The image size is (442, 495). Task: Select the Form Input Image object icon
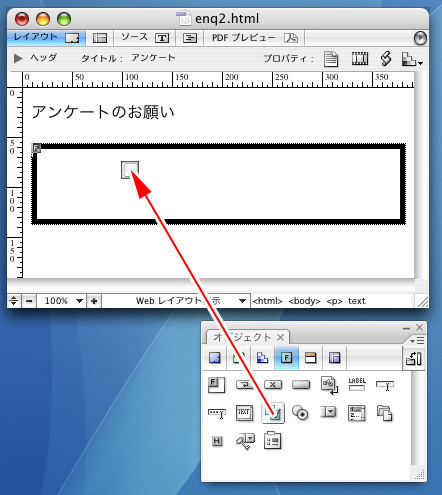(329, 385)
